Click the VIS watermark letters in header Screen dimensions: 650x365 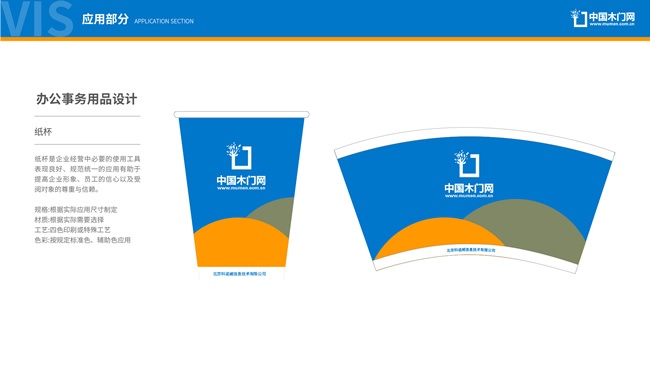pos(37,19)
